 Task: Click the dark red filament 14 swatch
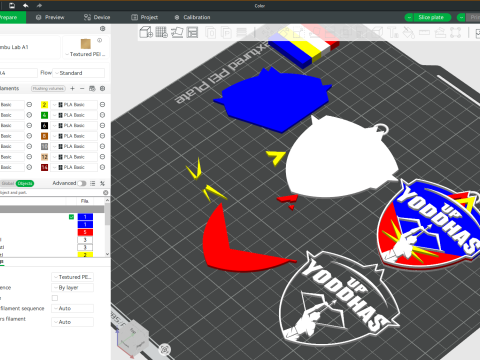coord(44,167)
